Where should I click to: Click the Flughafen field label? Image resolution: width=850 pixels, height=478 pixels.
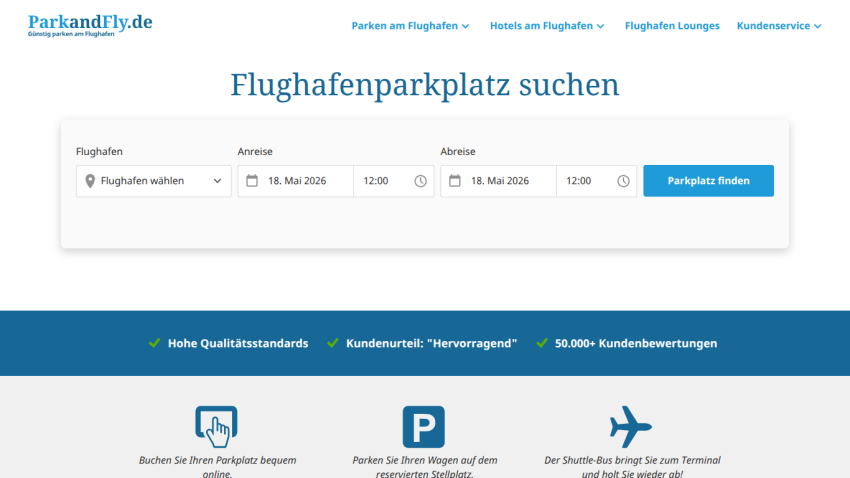pos(99,151)
